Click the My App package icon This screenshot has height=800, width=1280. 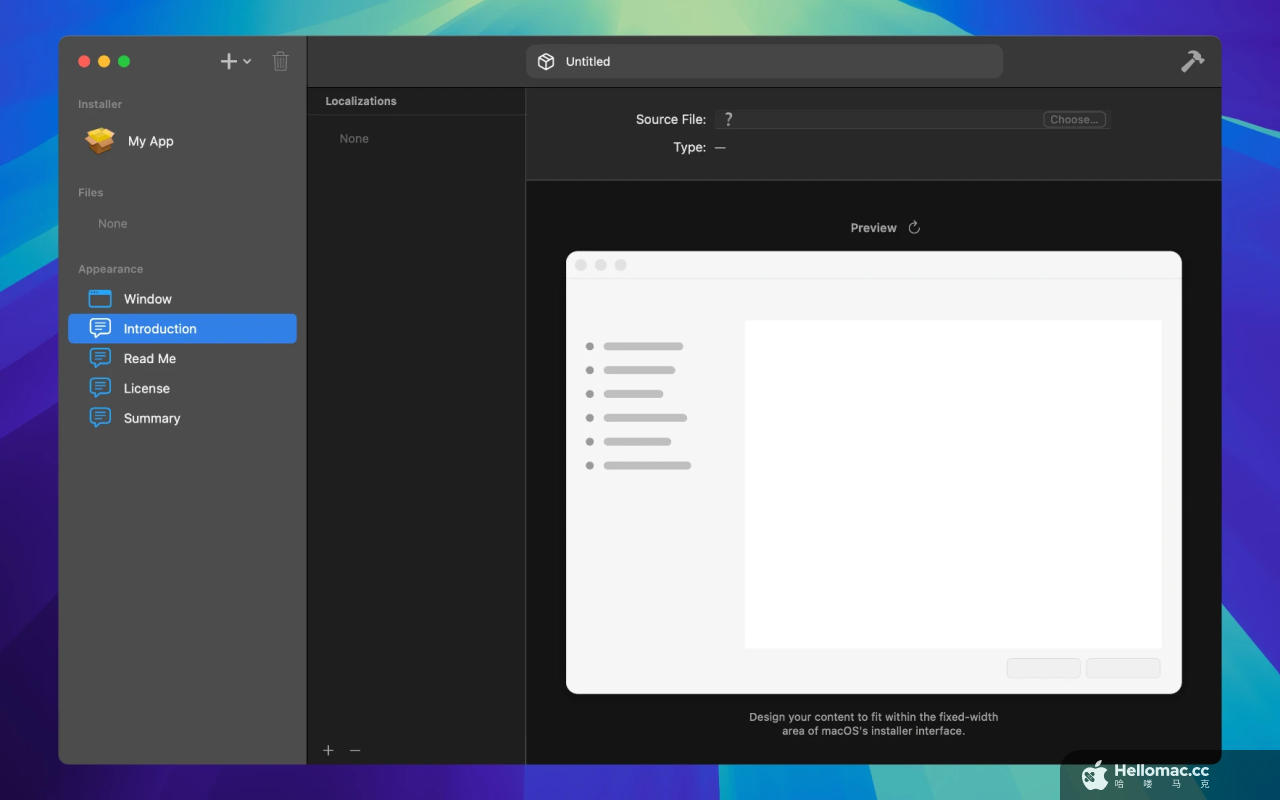(x=100, y=141)
